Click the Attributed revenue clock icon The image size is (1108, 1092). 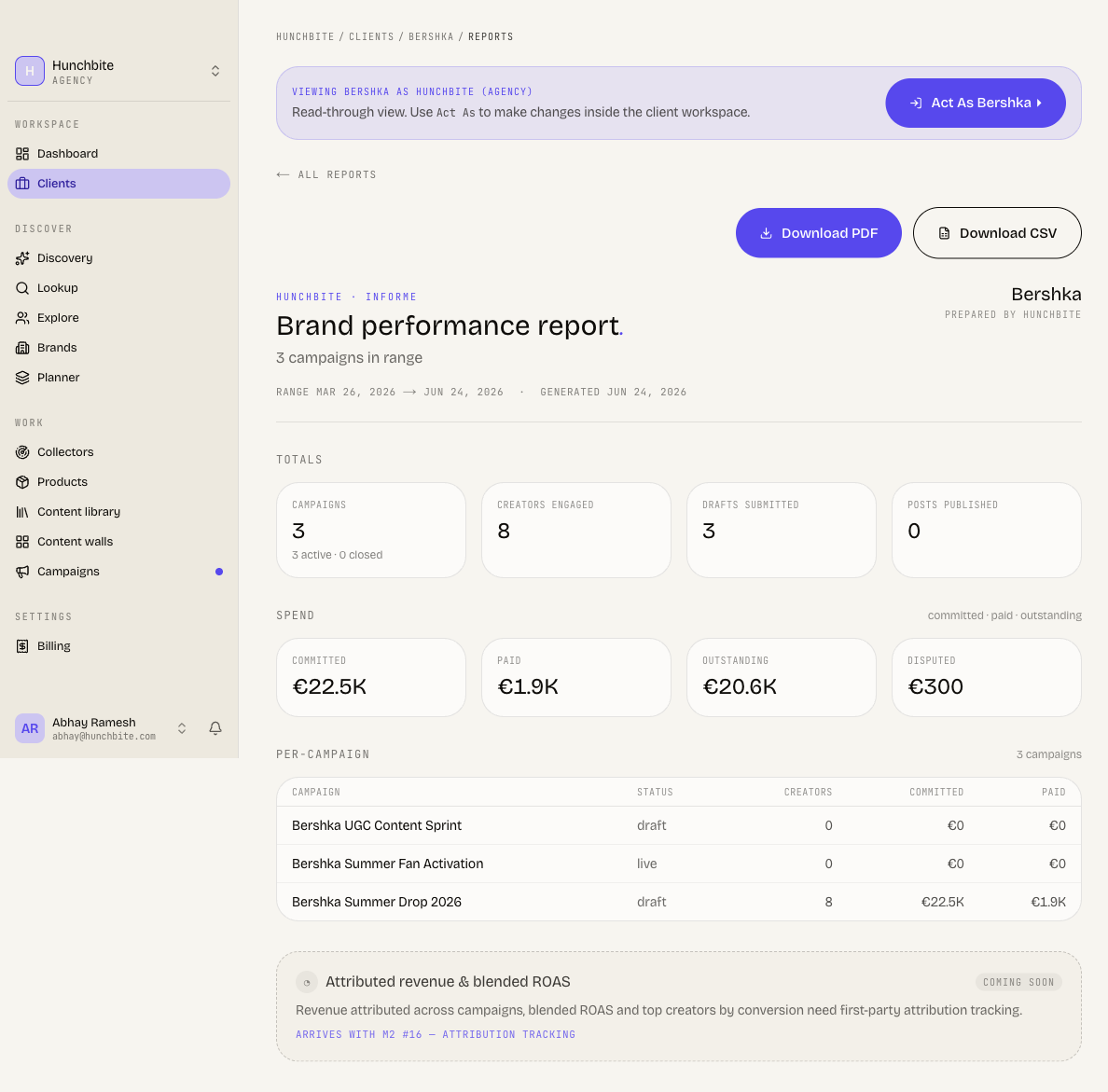coord(307,982)
